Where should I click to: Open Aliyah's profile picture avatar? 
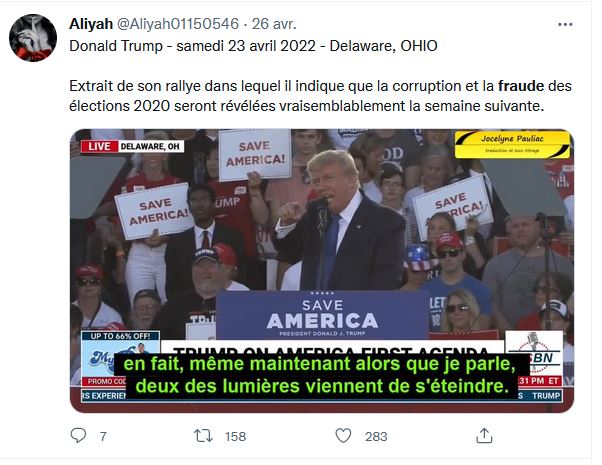[33, 38]
